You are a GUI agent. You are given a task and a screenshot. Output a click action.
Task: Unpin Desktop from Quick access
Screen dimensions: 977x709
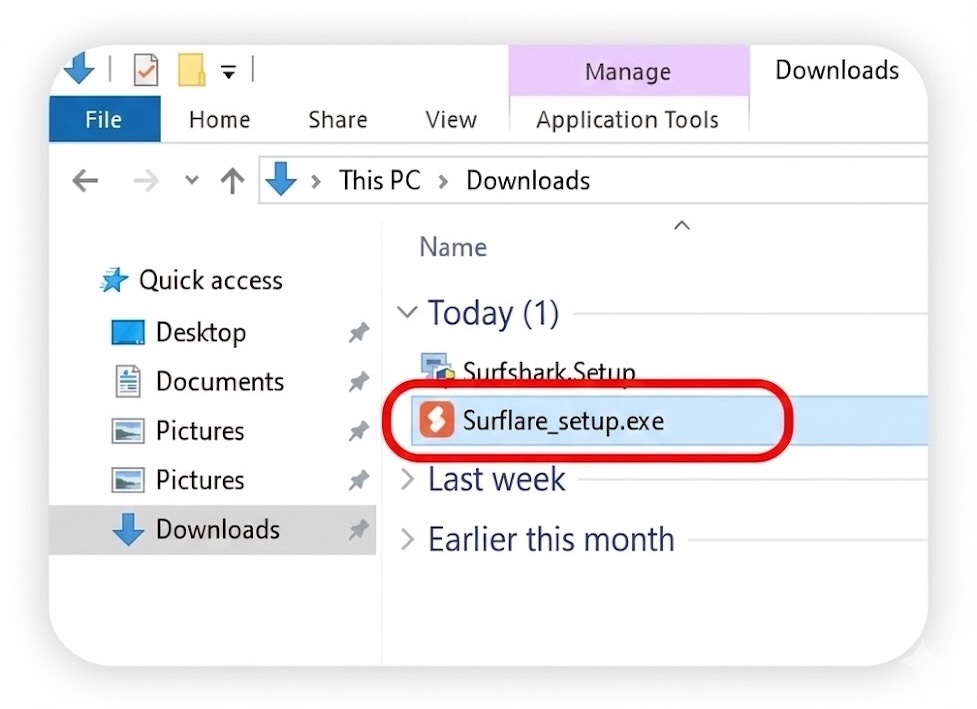pos(358,333)
